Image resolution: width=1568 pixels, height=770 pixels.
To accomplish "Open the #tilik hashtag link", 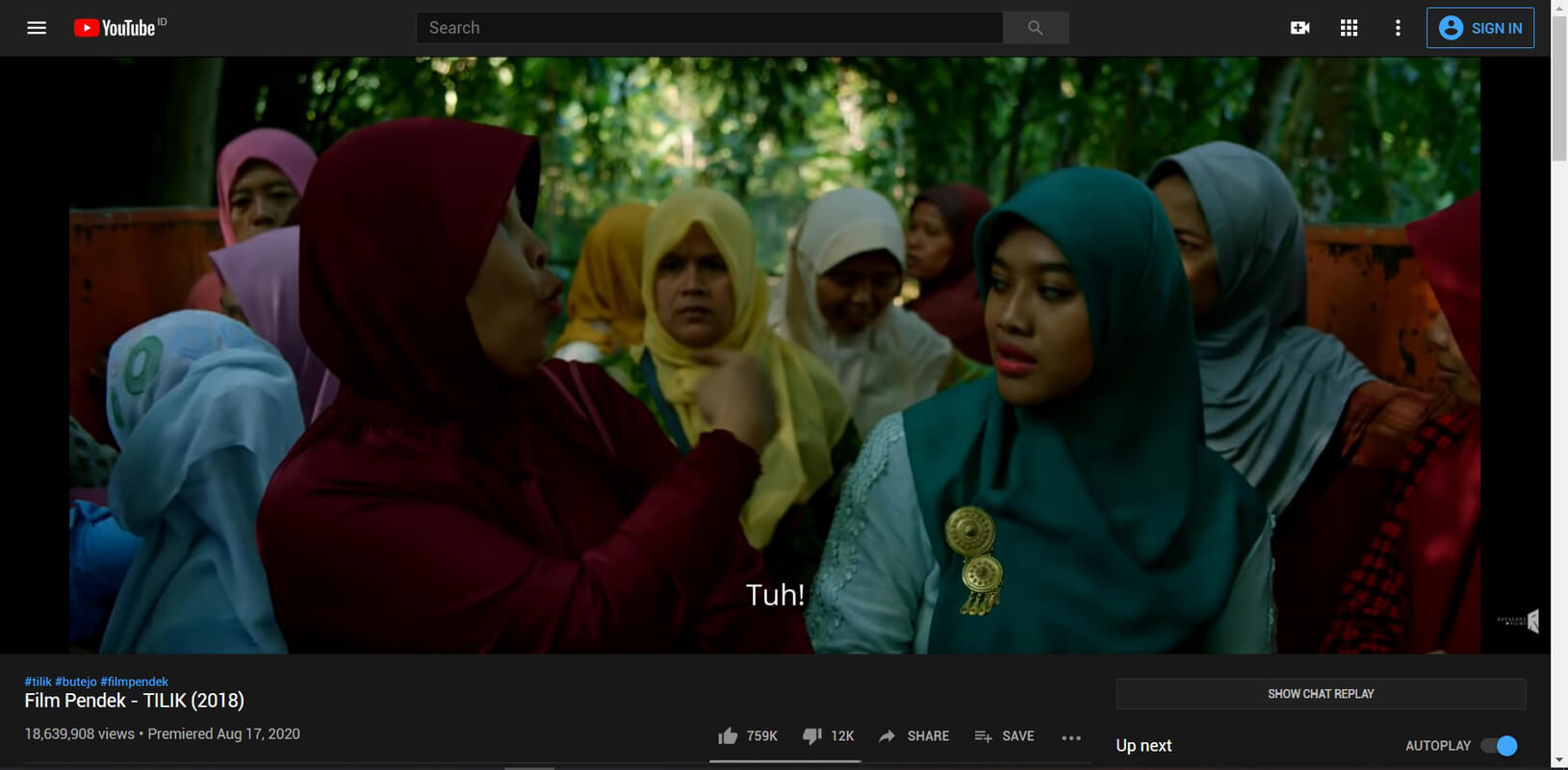I will click(x=39, y=681).
